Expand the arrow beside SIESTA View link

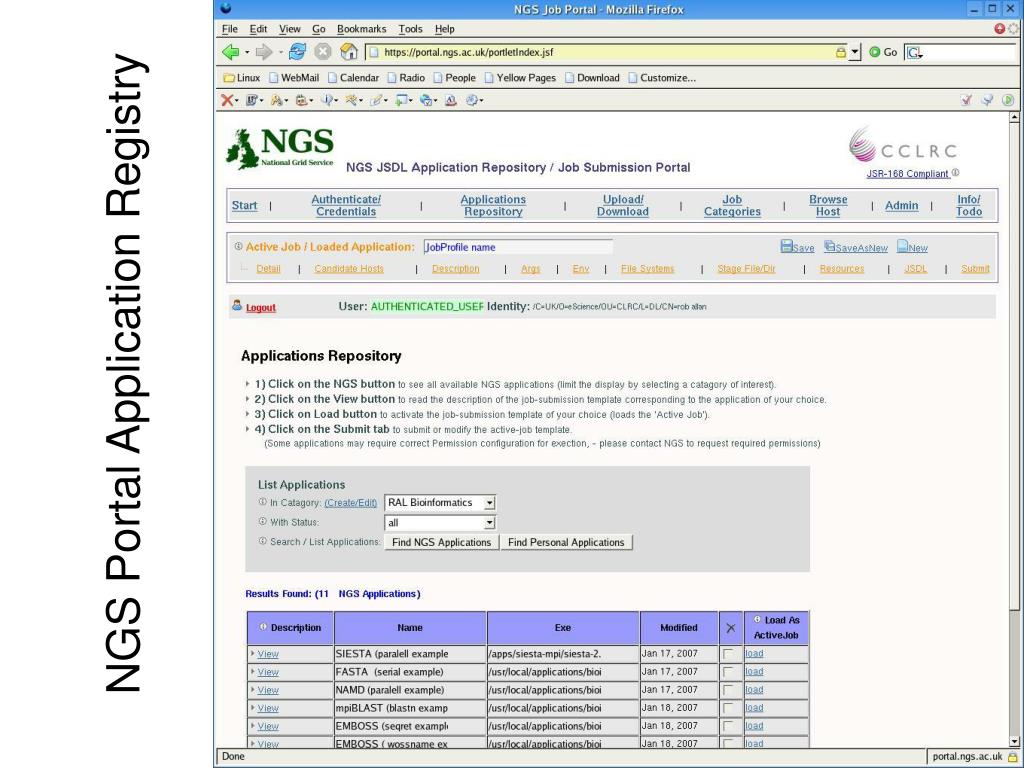pos(253,653)
